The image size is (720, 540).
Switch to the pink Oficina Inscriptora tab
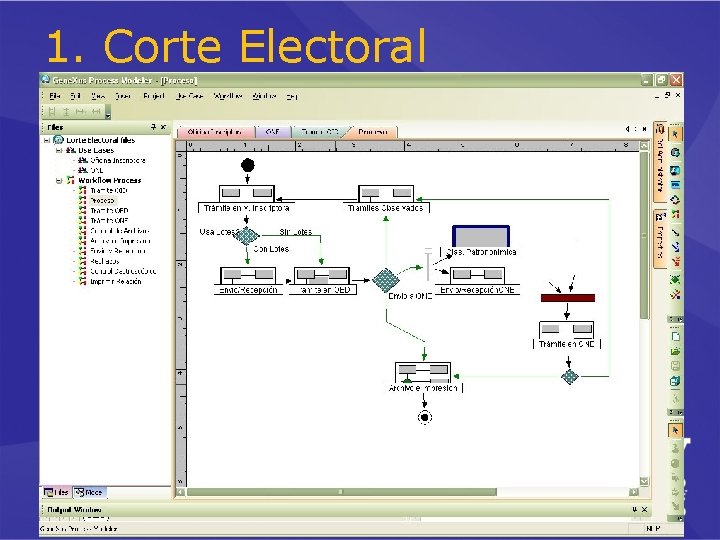215,132
